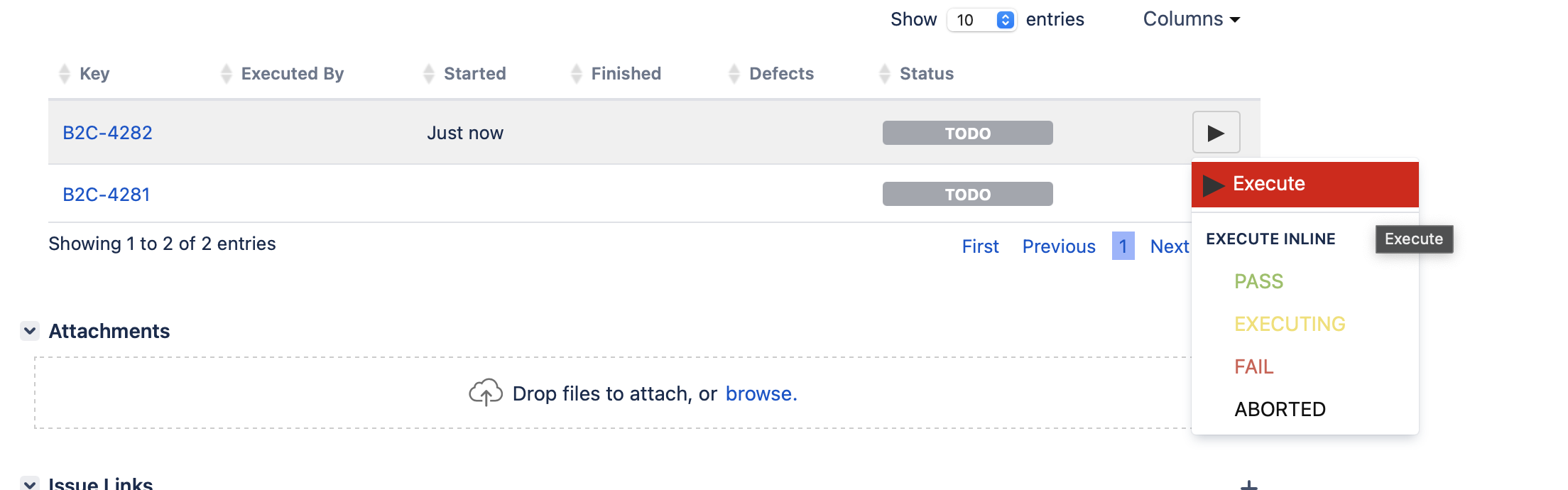
Task: Select page 1 in pagination
Action: click(x=1123, y=246)
